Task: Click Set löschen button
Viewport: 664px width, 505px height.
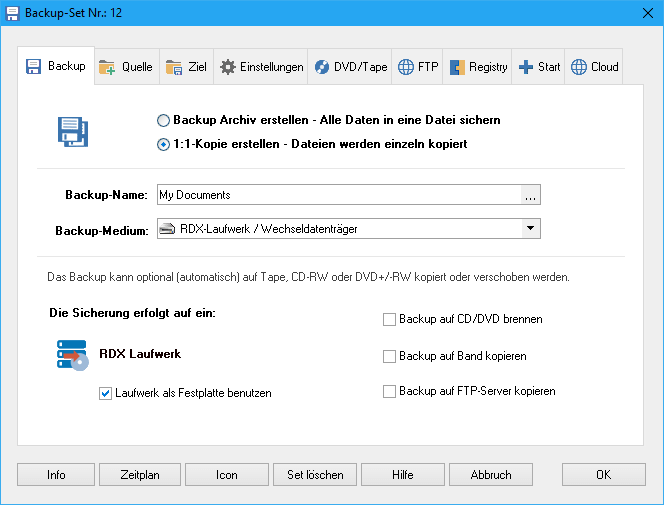Action: click(x=315, y=475)
